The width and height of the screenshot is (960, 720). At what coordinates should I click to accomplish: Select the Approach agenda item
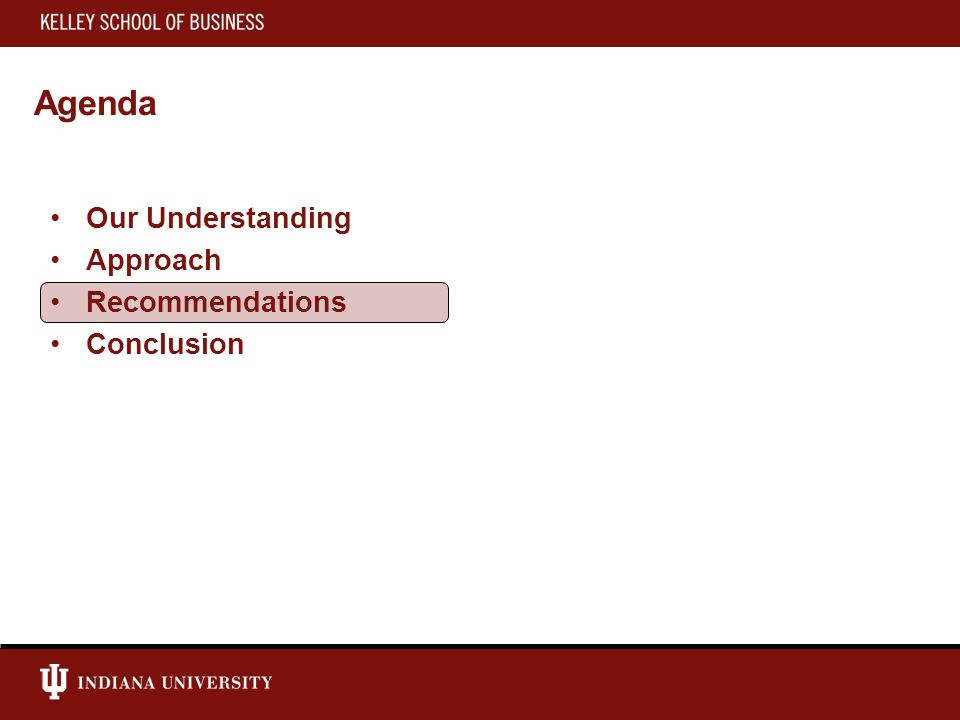pyautogui.click(x=153, y=261)
